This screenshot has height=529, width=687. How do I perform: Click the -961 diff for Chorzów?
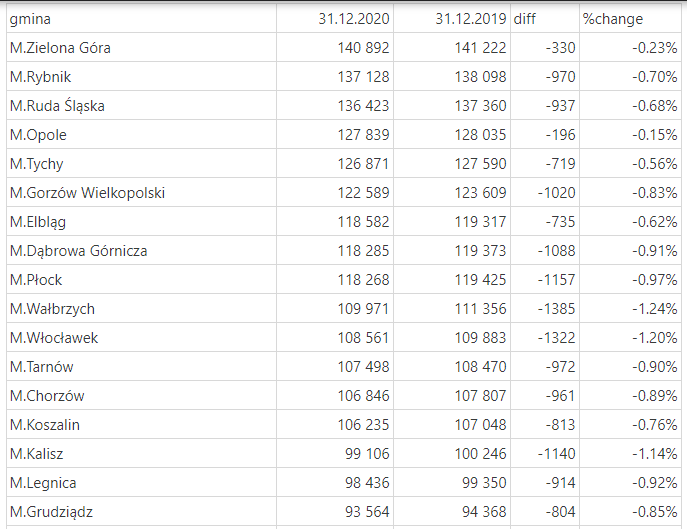click(x=560, y=396)
